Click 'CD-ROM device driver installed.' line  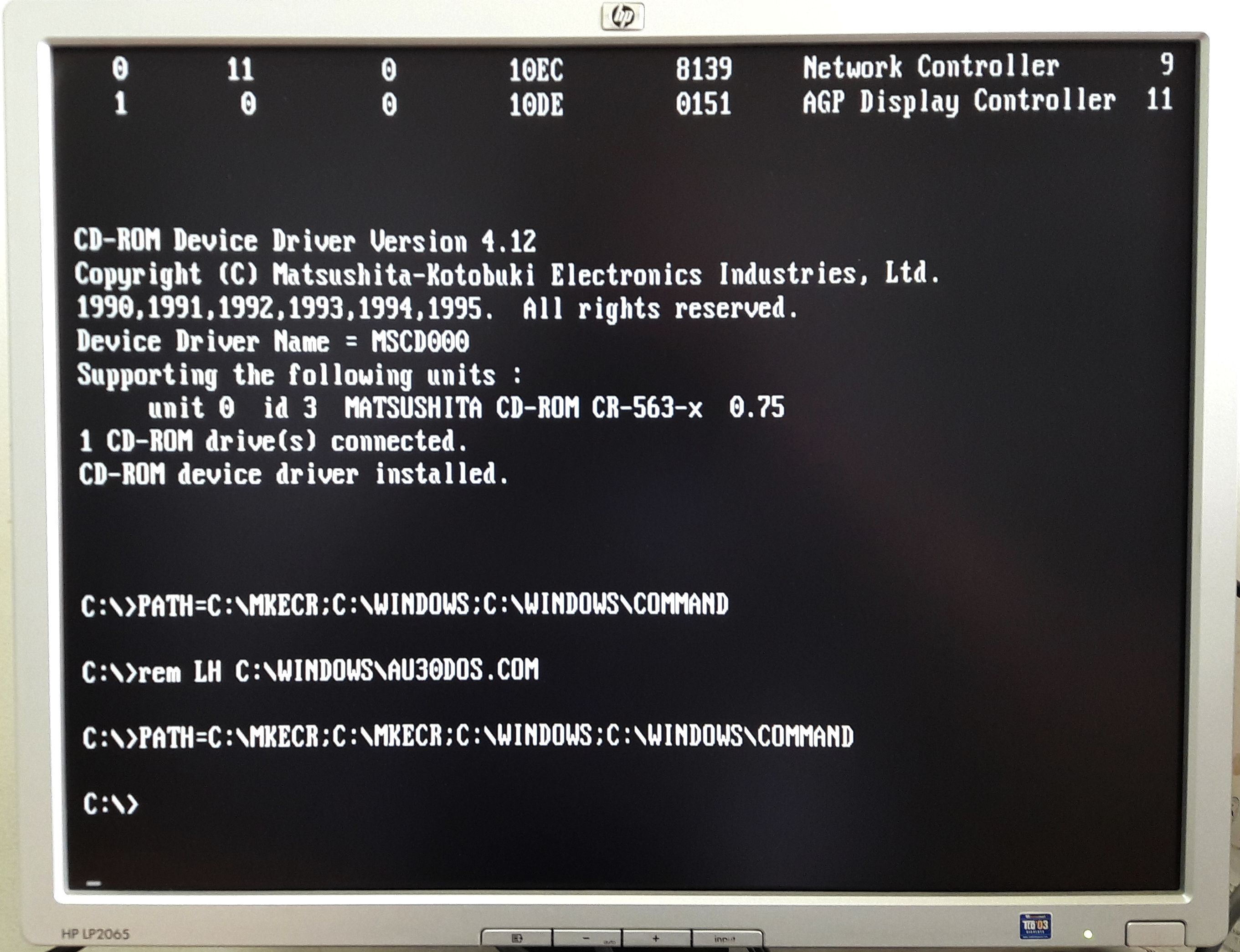(x=293, y=474)
